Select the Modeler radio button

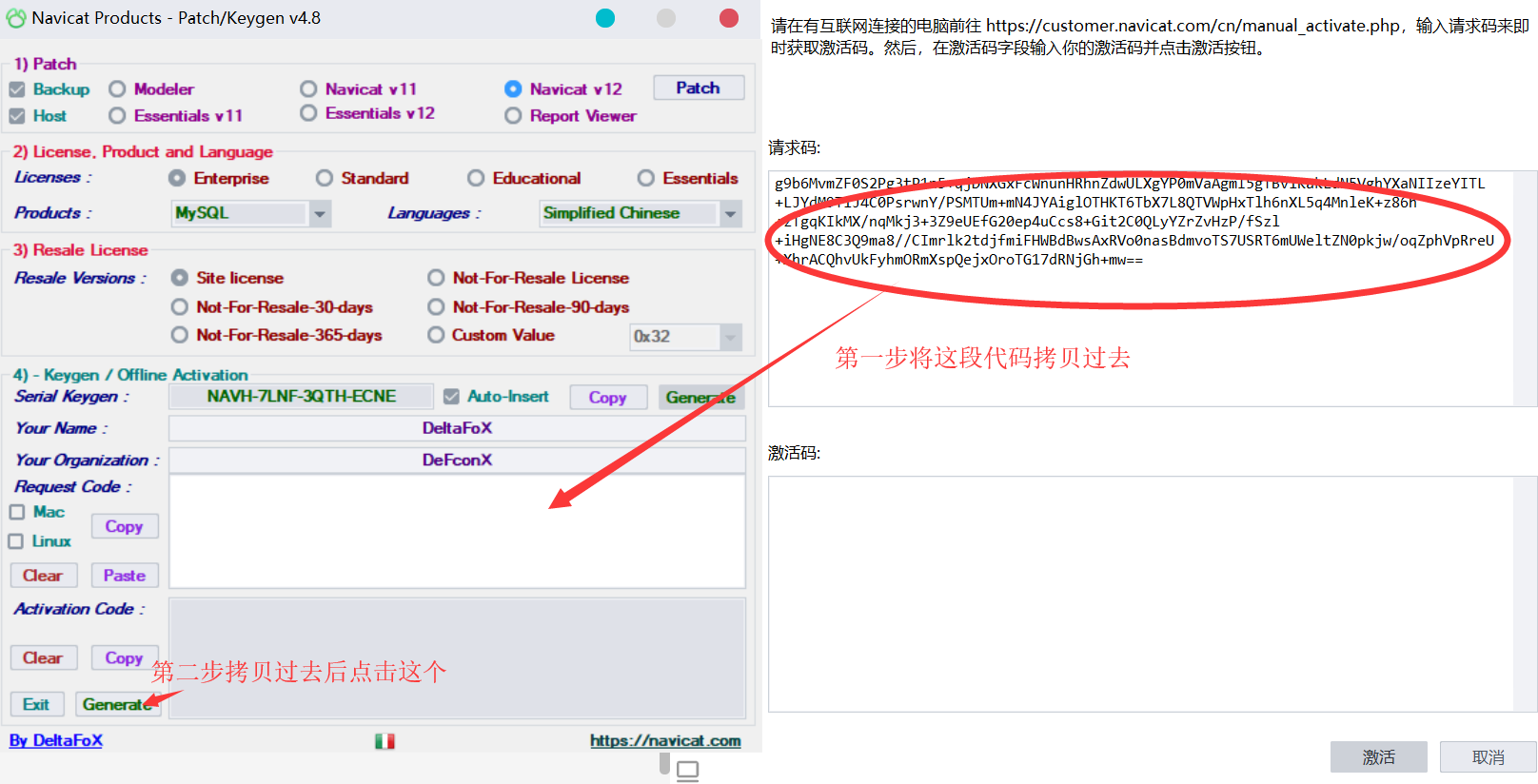pos(117,89)
